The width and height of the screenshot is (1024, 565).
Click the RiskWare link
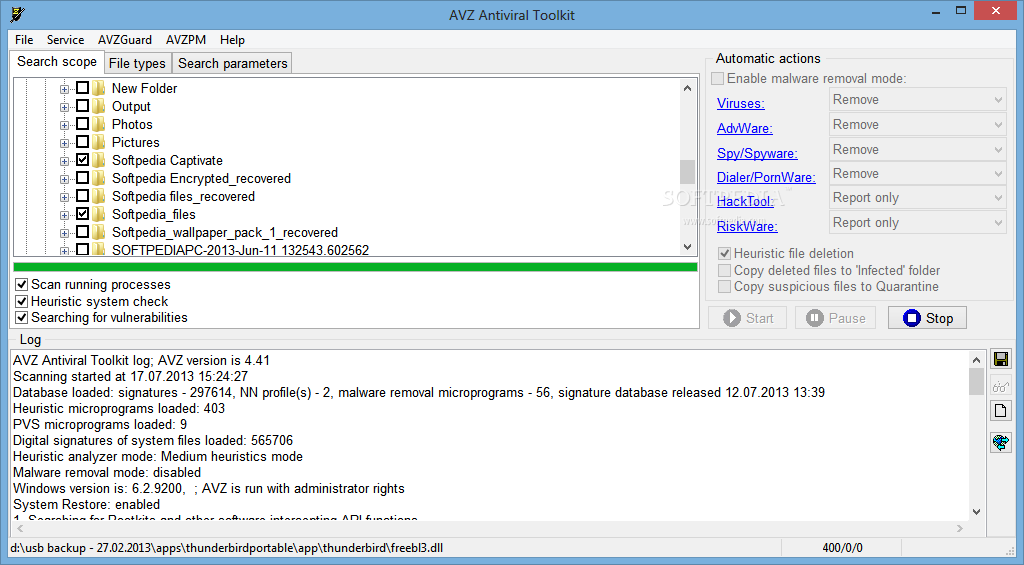click(747, 227)
